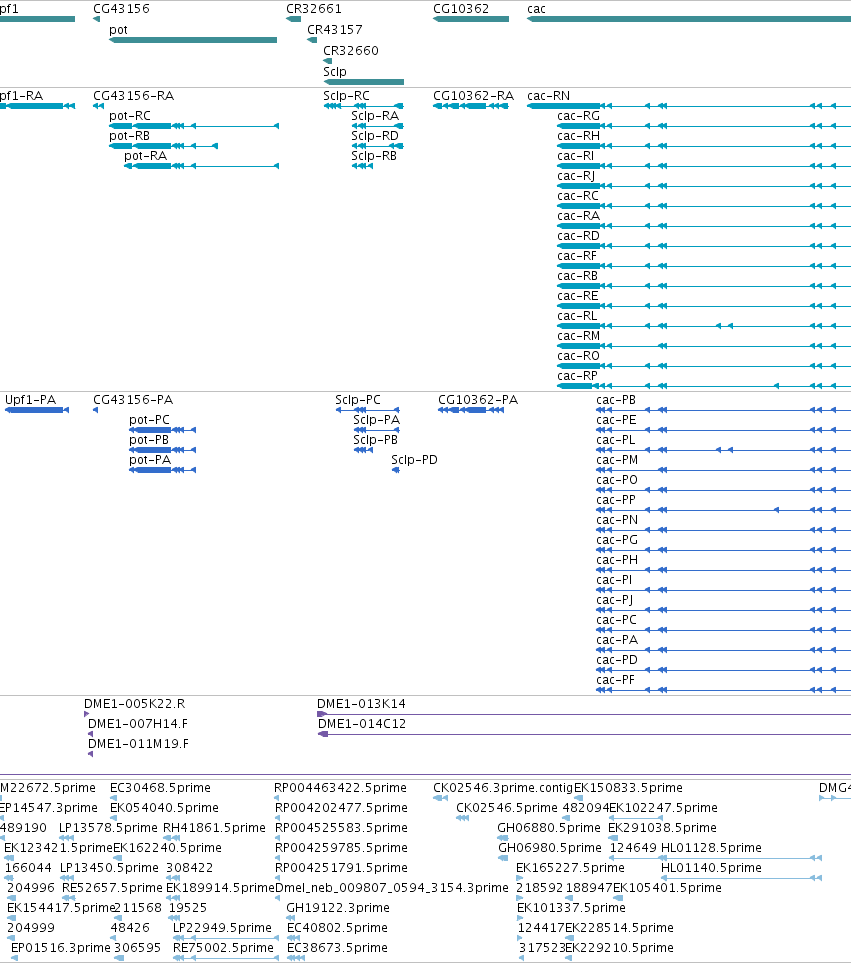This screenshot has width=851, height=963.
Task: Select the cac gene span bar
Action: point(689,19)
